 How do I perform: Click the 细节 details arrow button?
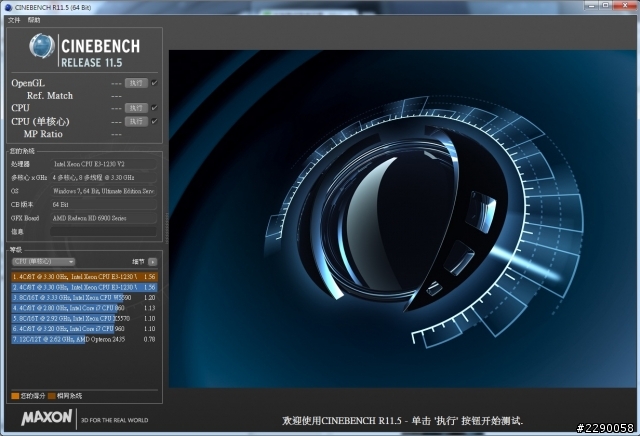153,262
